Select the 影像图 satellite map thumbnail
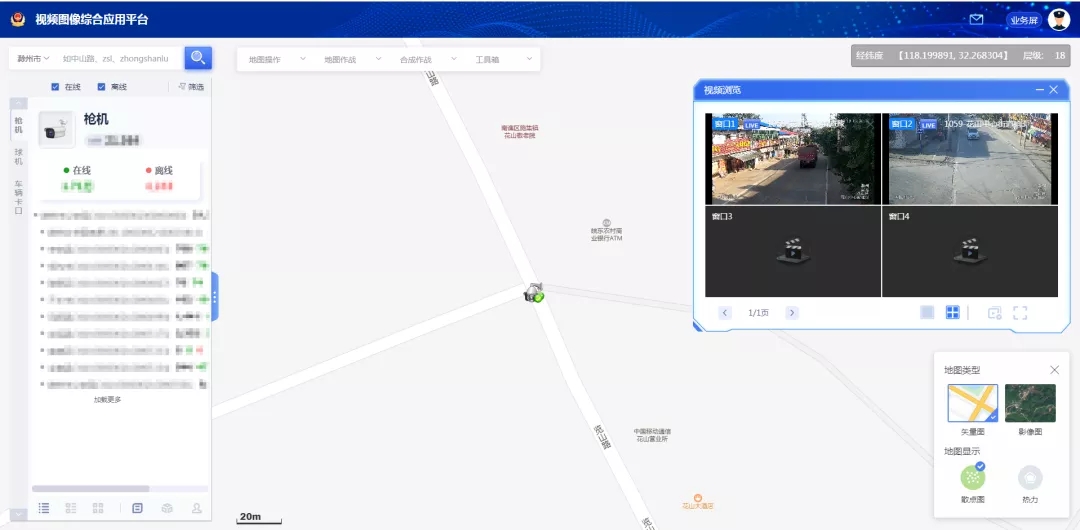The width and height of the screenshot is (1080, 530). tap(1029, 403)
